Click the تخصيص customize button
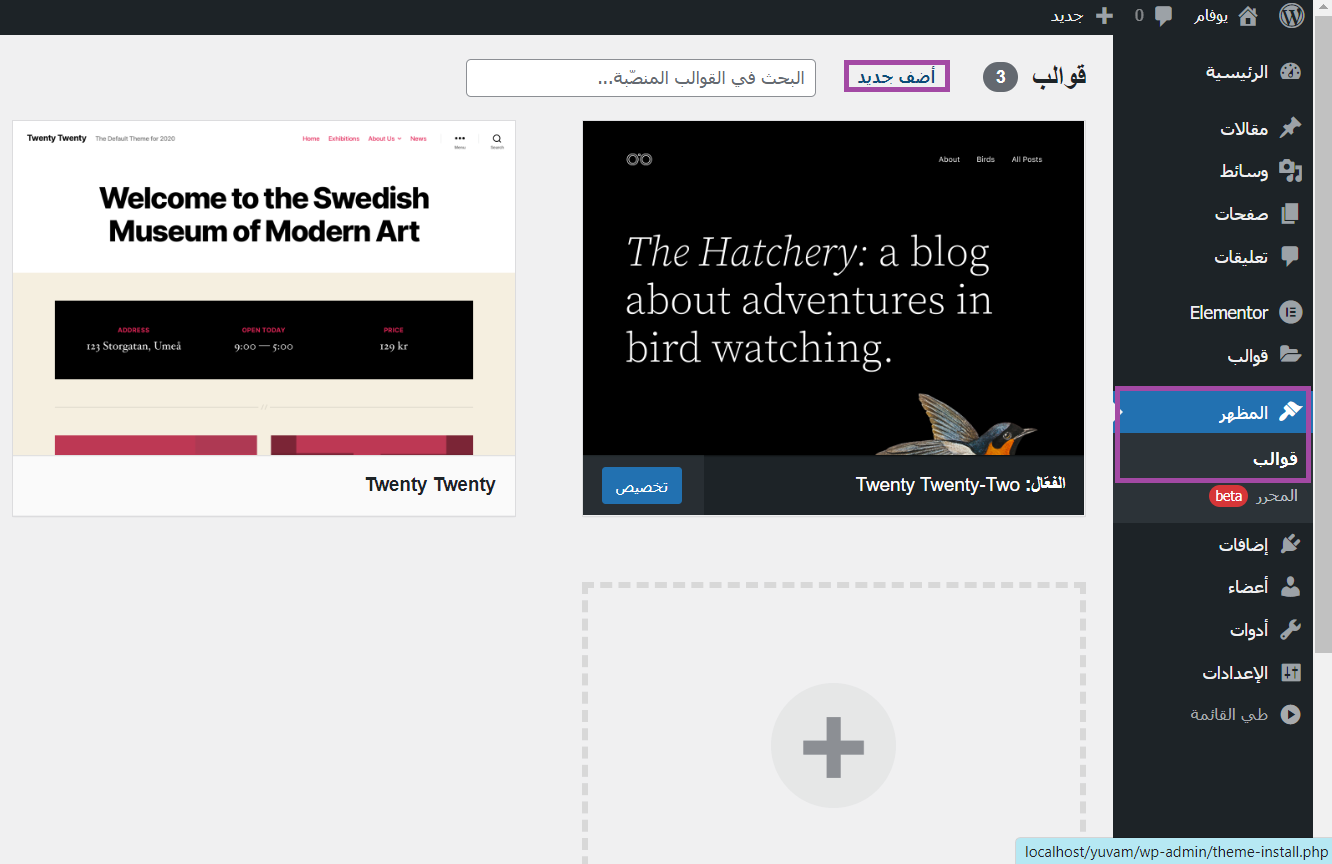The image size is (1332, 864). pos(642,486)
